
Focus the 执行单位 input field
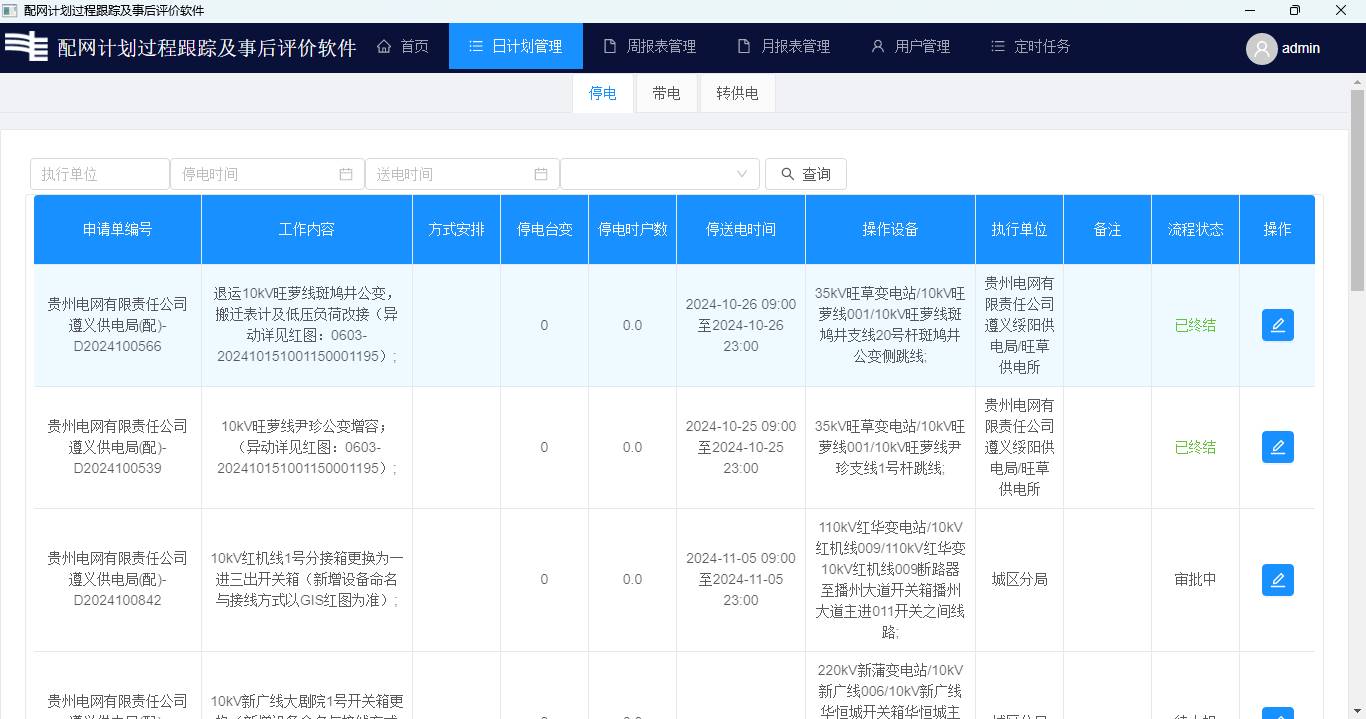click(x=99, y=174)
